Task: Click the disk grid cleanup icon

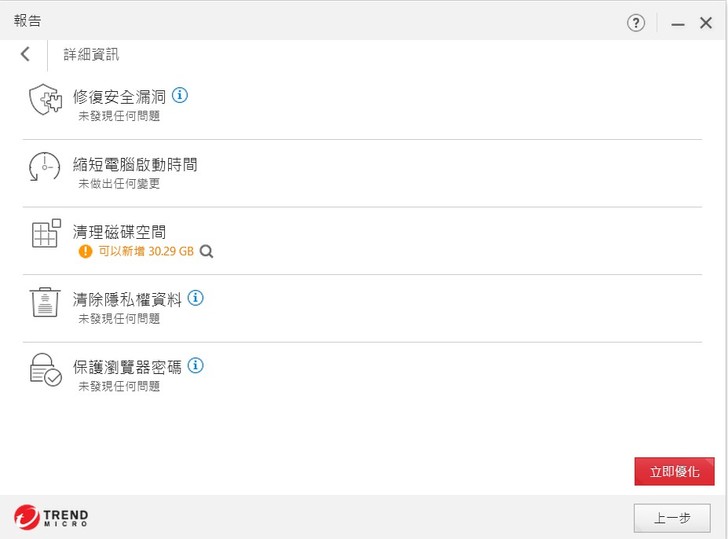Action: click(x=45, y=234)
